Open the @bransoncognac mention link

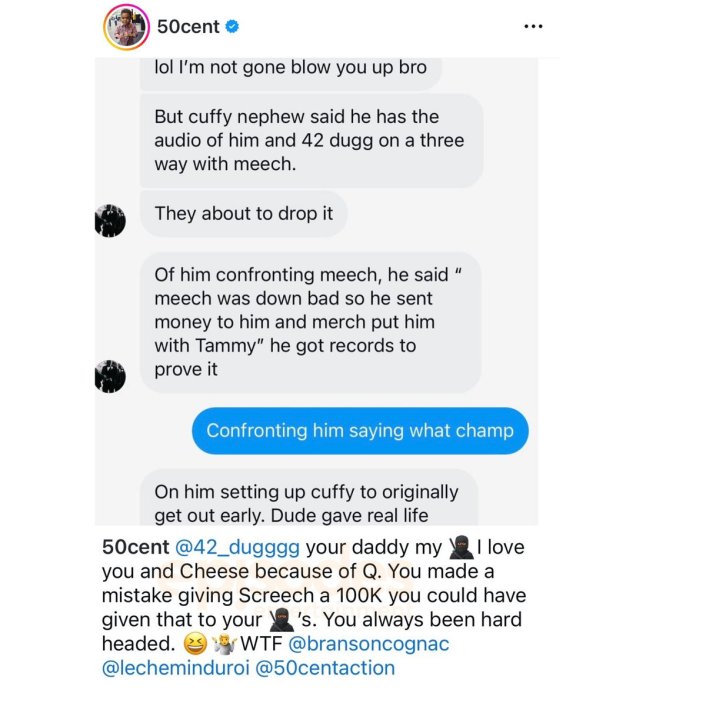click(x=368, y=643)
